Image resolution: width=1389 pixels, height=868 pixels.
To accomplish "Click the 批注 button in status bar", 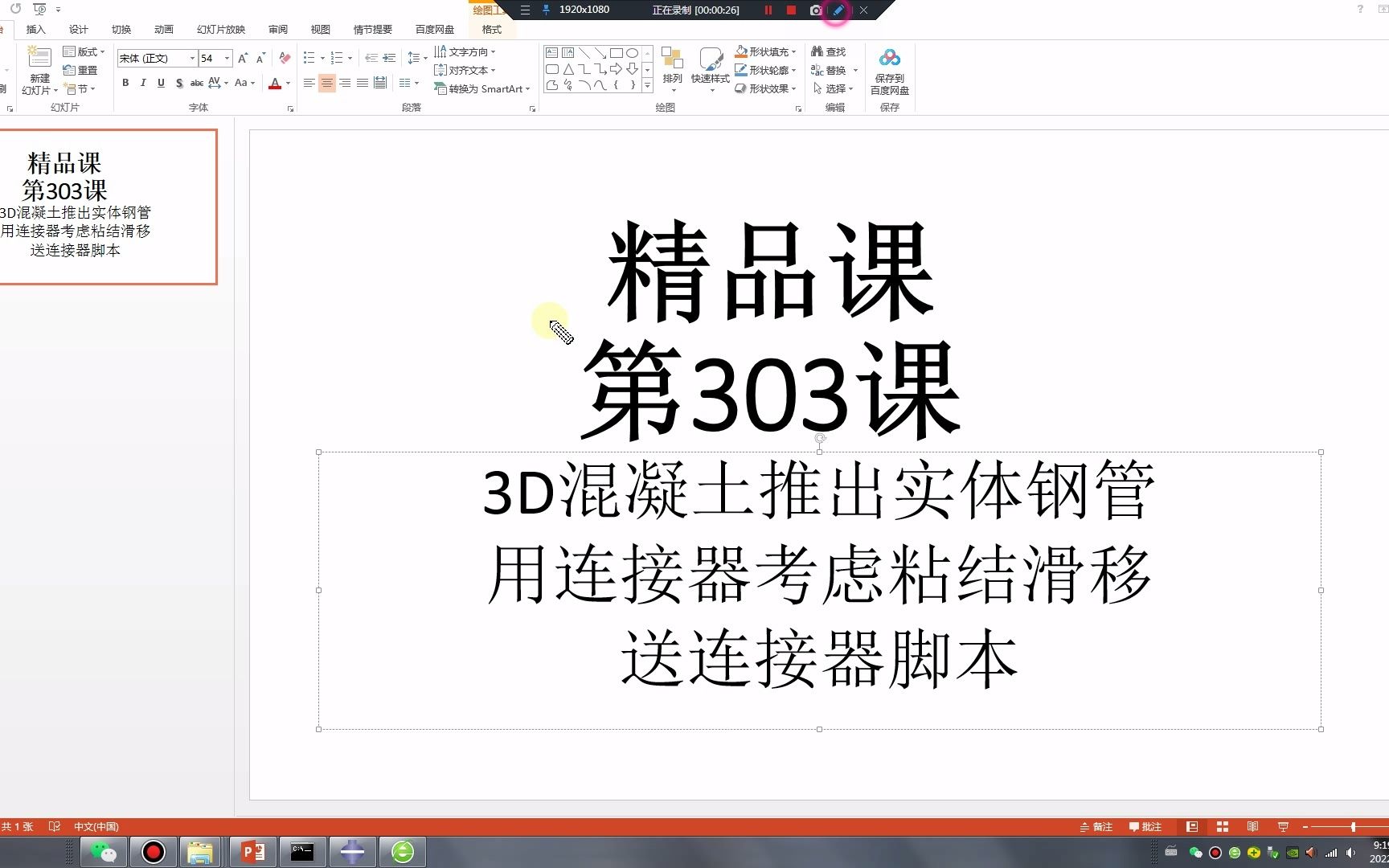I will tap(1147, 826).
